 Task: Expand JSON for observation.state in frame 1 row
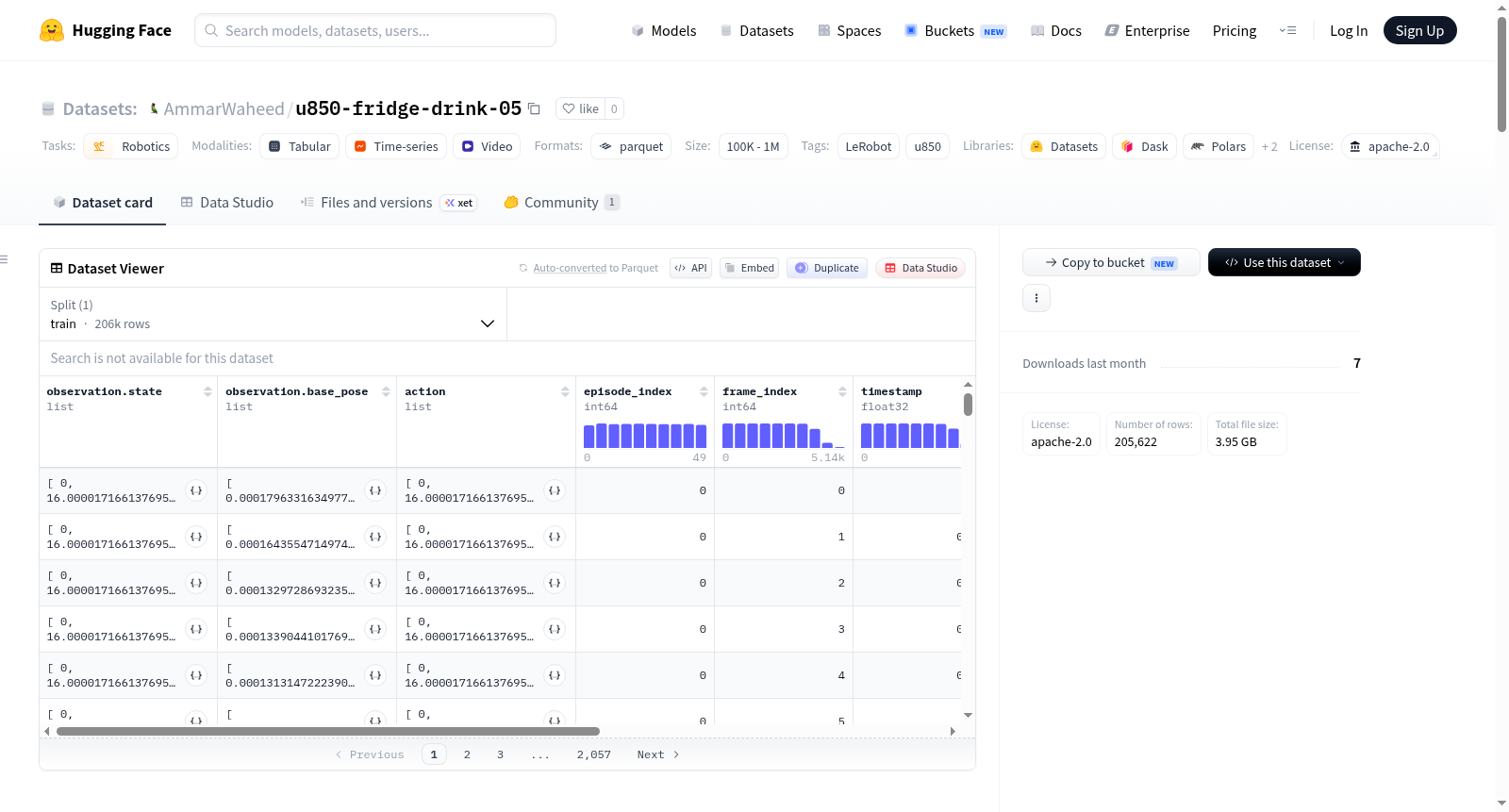pyautogui.click(x=196, y=537)
